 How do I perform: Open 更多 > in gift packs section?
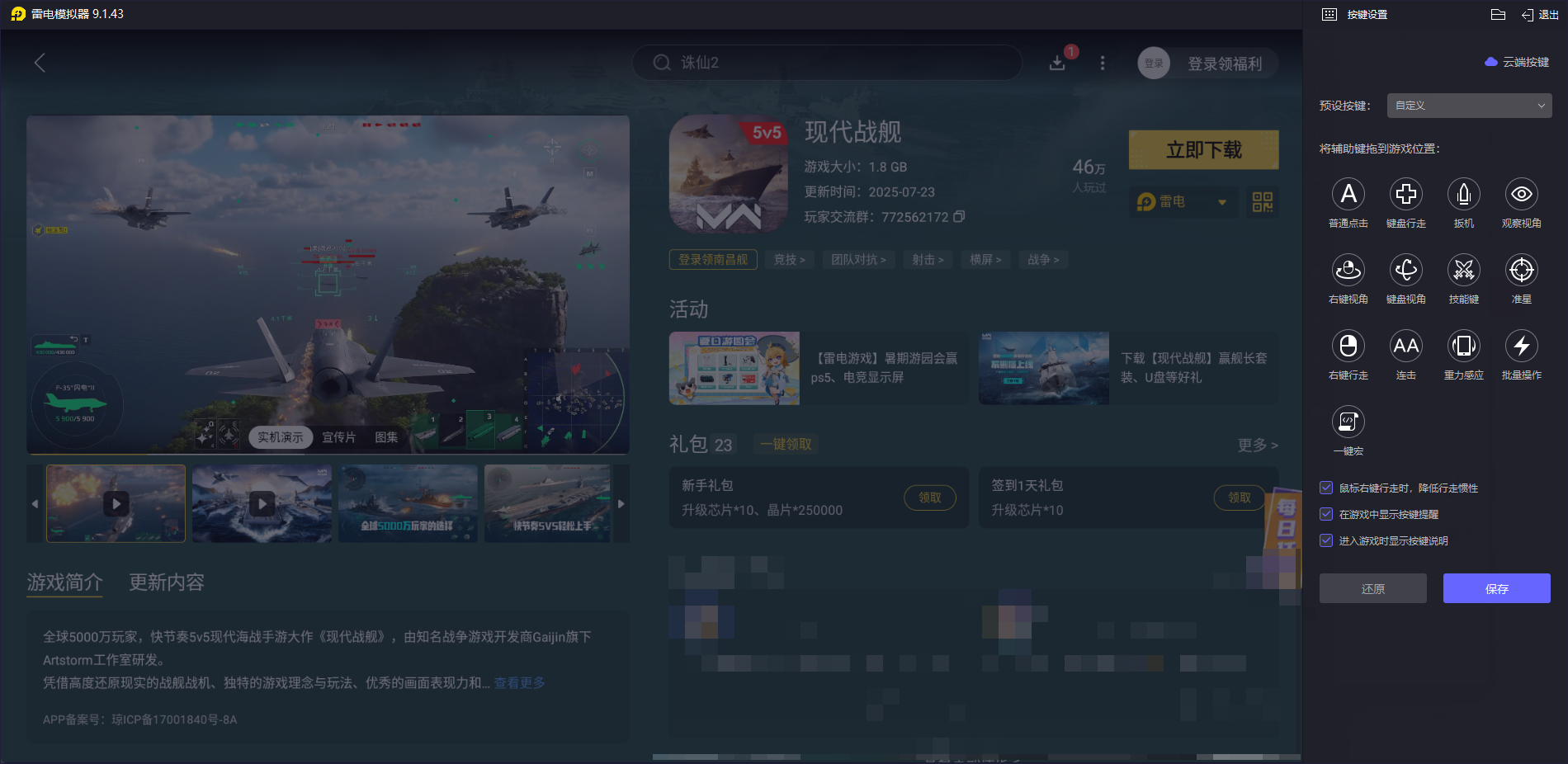tap(1258, 445)
